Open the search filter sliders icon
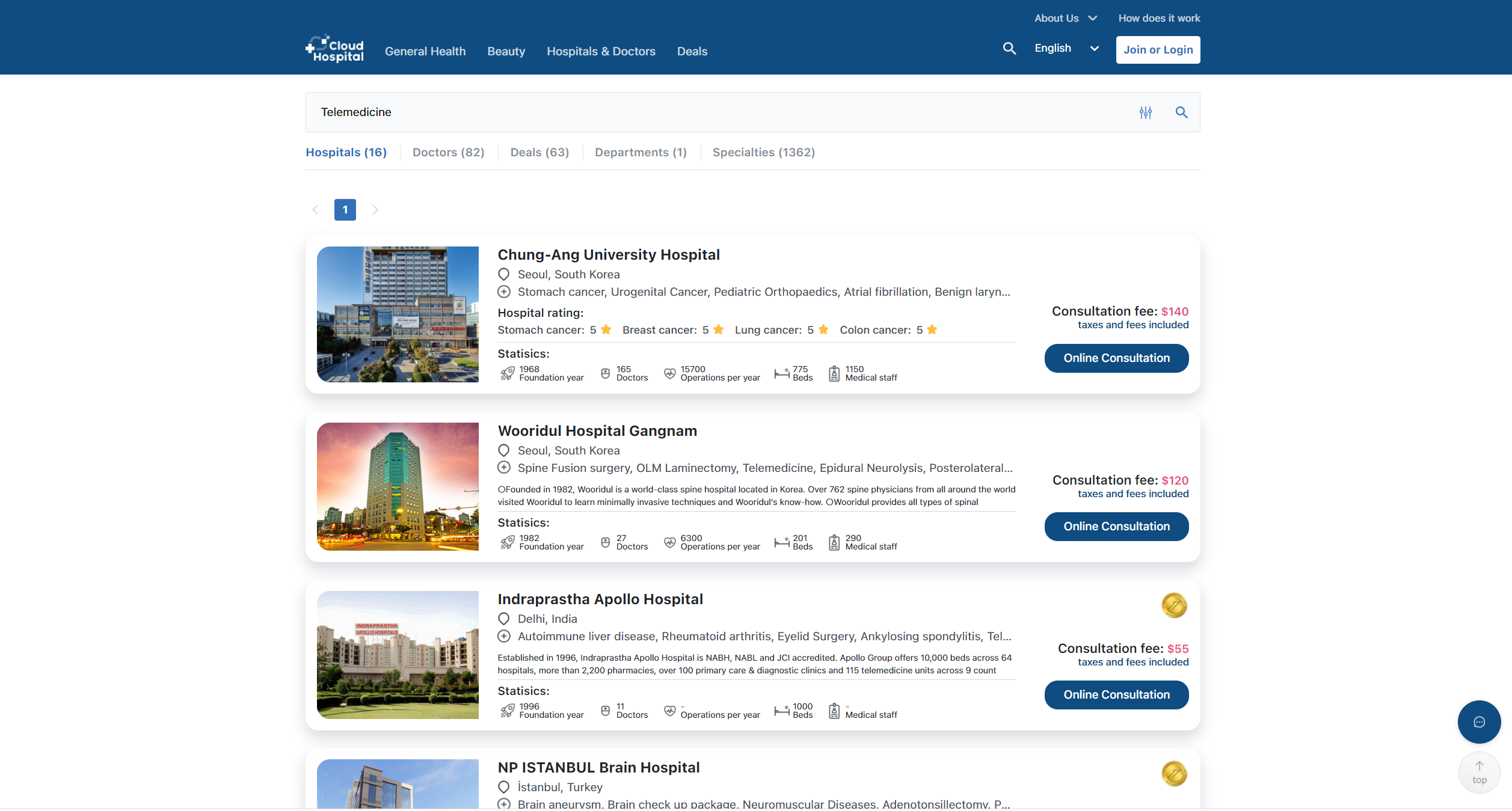Screen dimensions: 1512x811 pyautogui.click(x=1145, y=112)
